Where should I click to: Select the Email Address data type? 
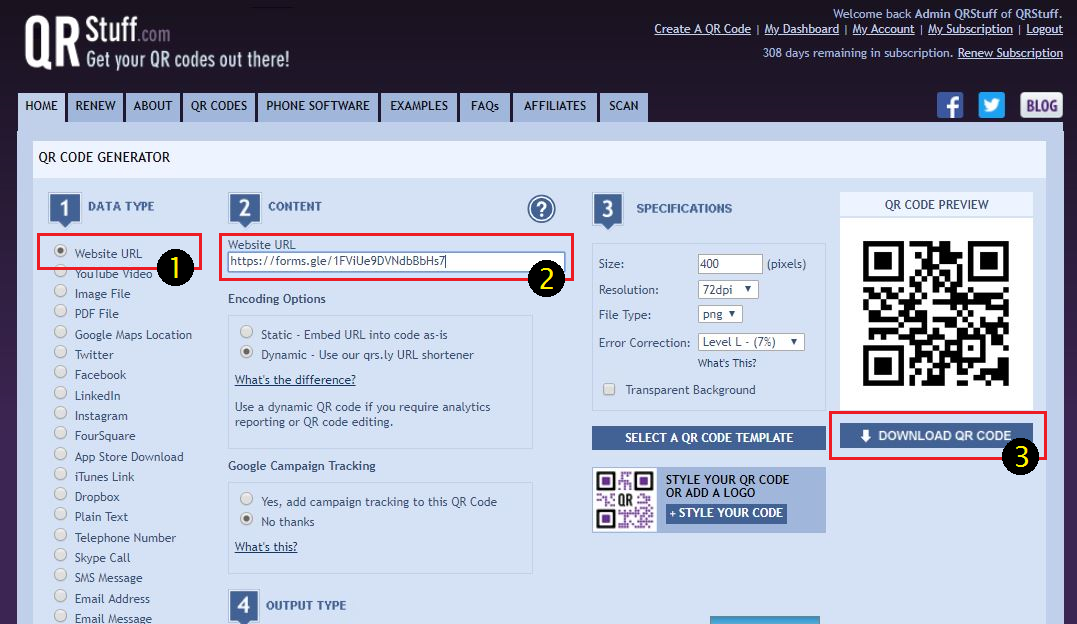coord(60,596)
